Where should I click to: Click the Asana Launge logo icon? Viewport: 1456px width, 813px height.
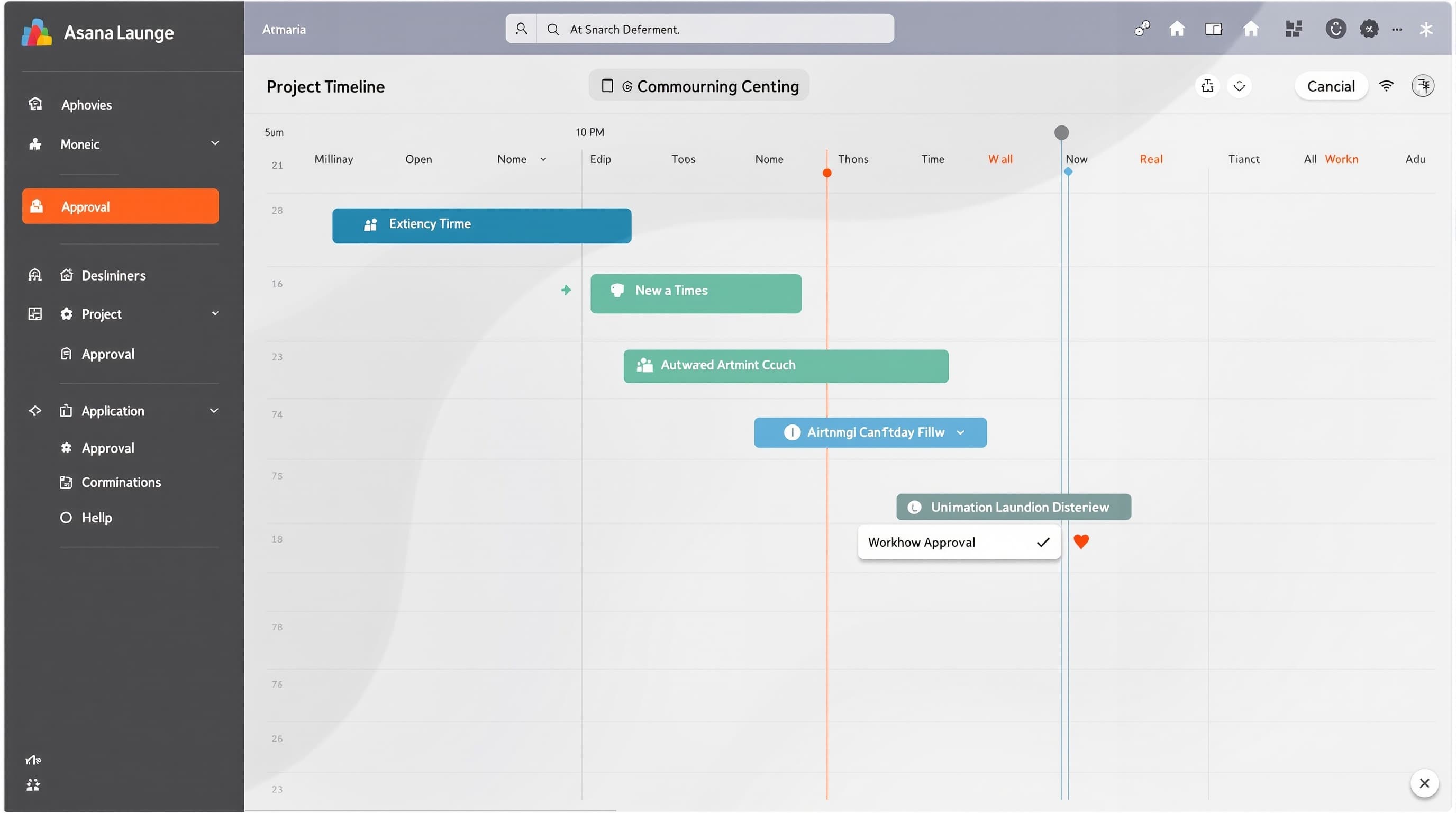(x=37, y=32)
